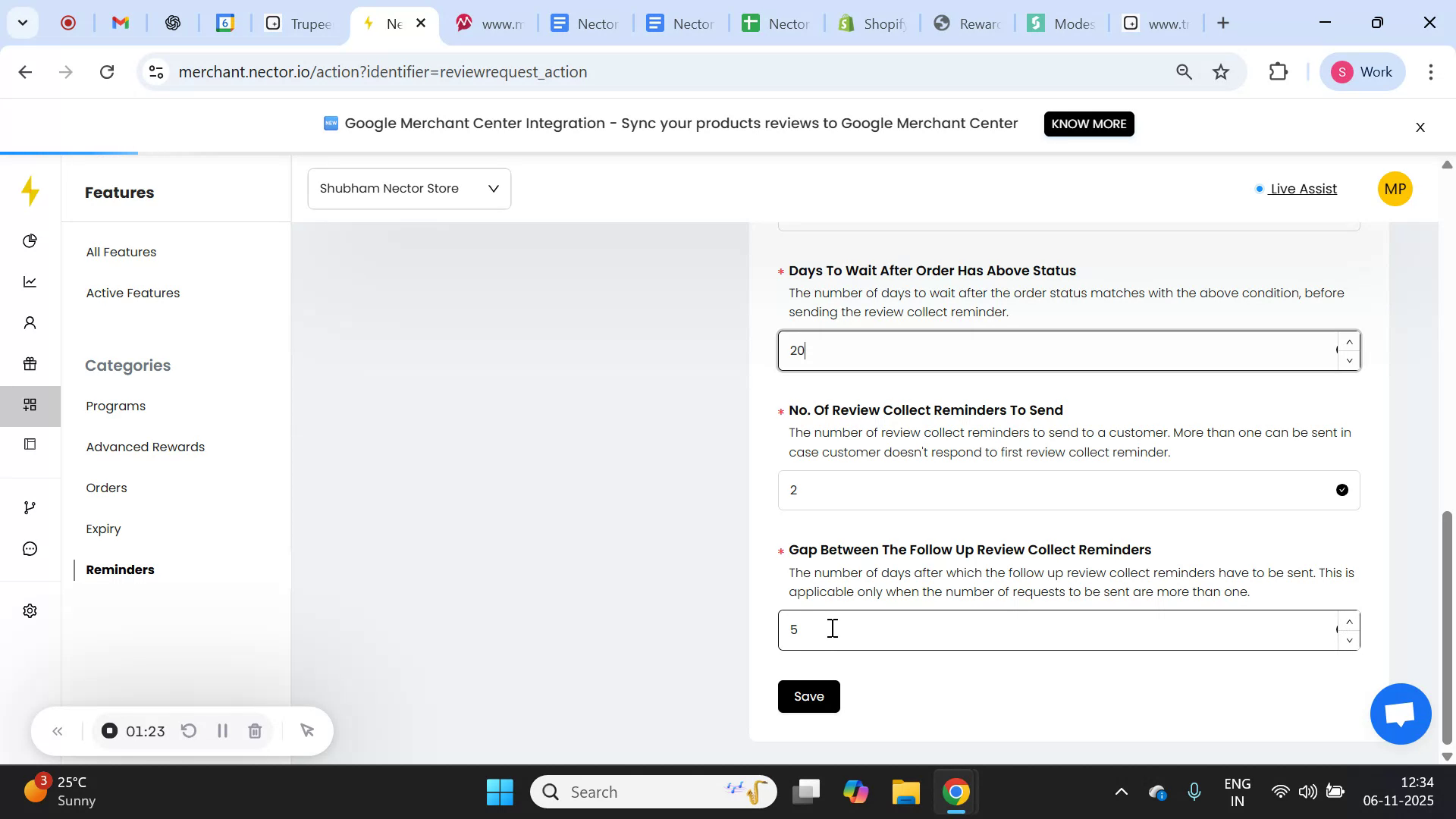
Task: Decrease reminder gap using down arrow
Action: (x=1349, y=641)
